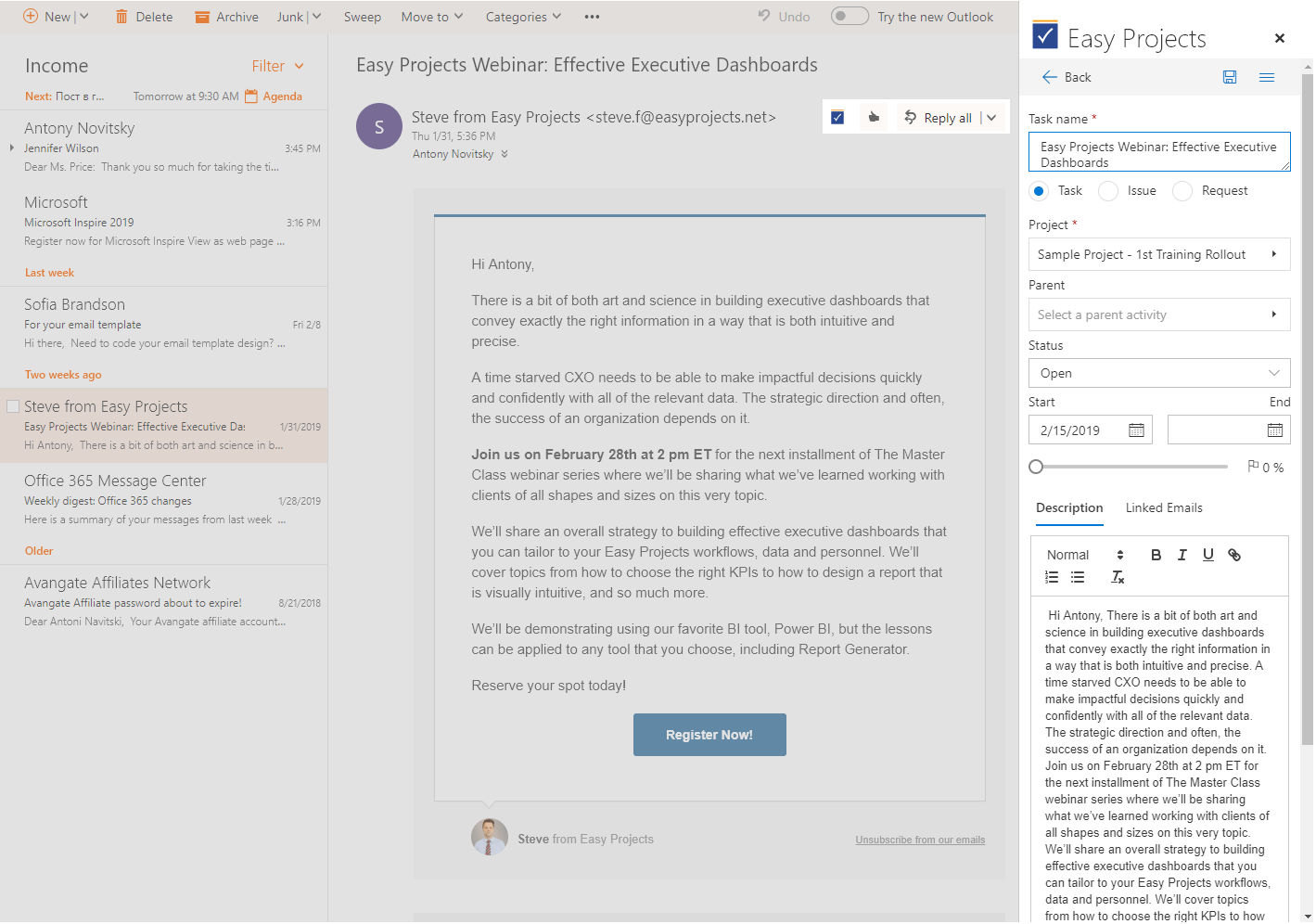Click the progress slider handle
The height and width of the screenshot is (924, 1316).
click(x=1036, y=467)
